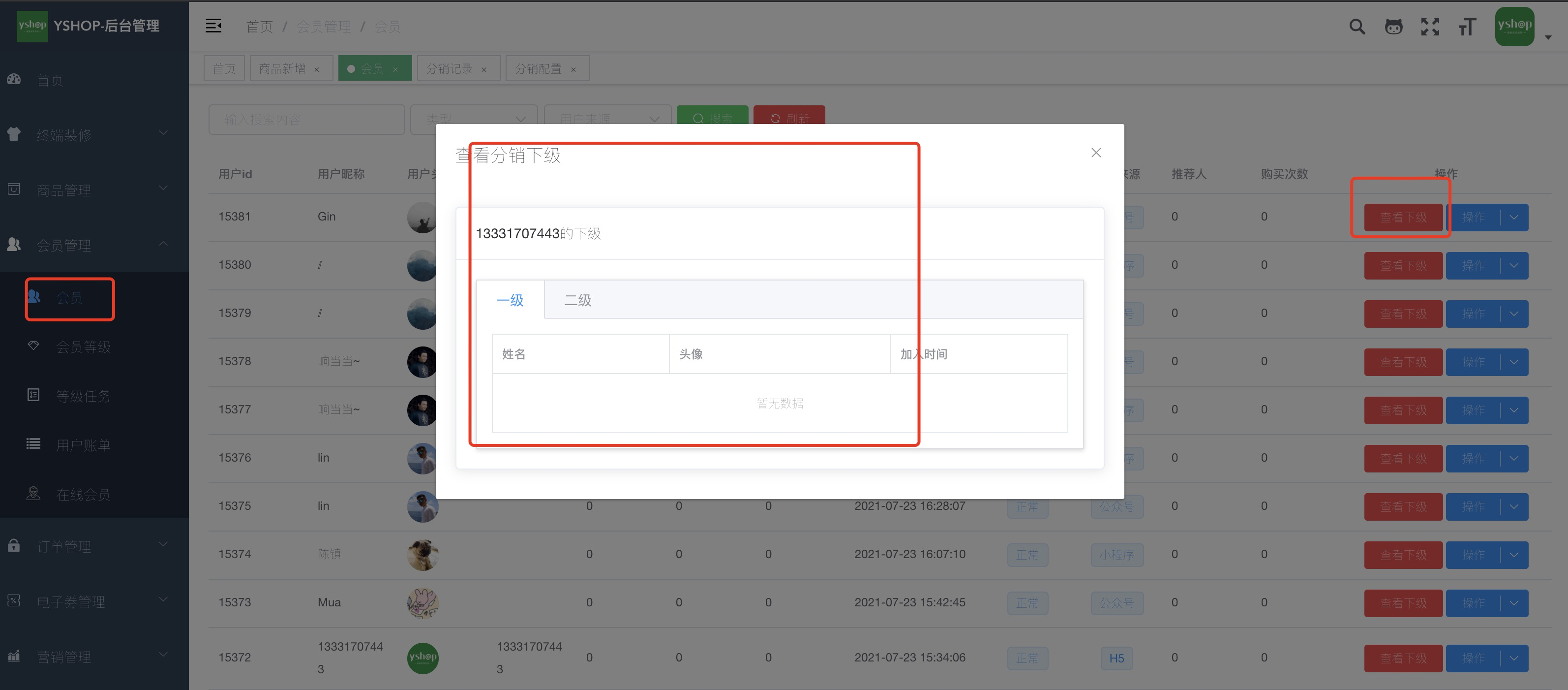Select the 二级 tab in dialog
Image resolution: width=1568 pixels, height=690 pixels.
[x=577, y=300]
